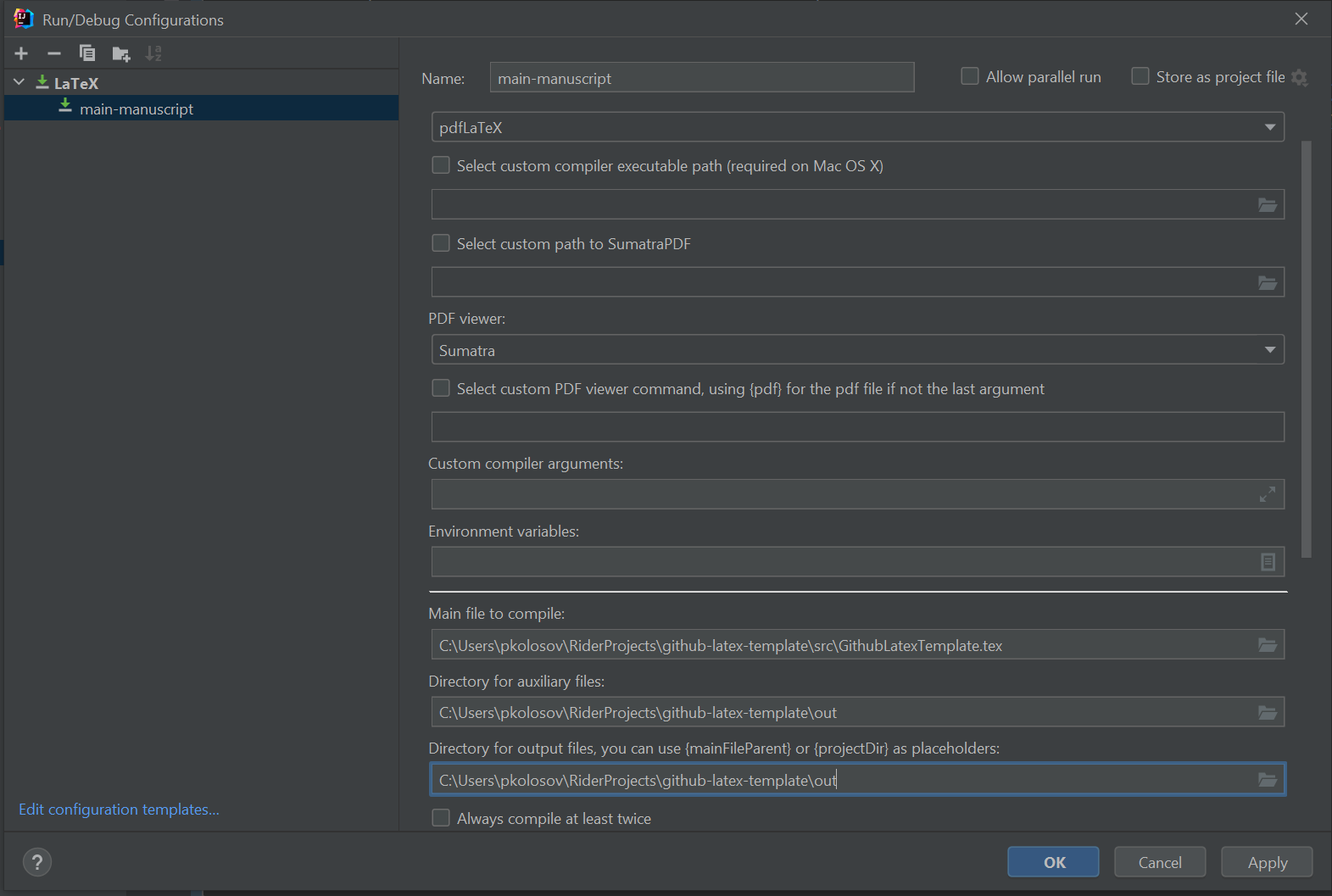This screenshot has width=1332, height=896.
Task: Expand the custom compiler arguments field
Action: click(x=1268, y=494)
